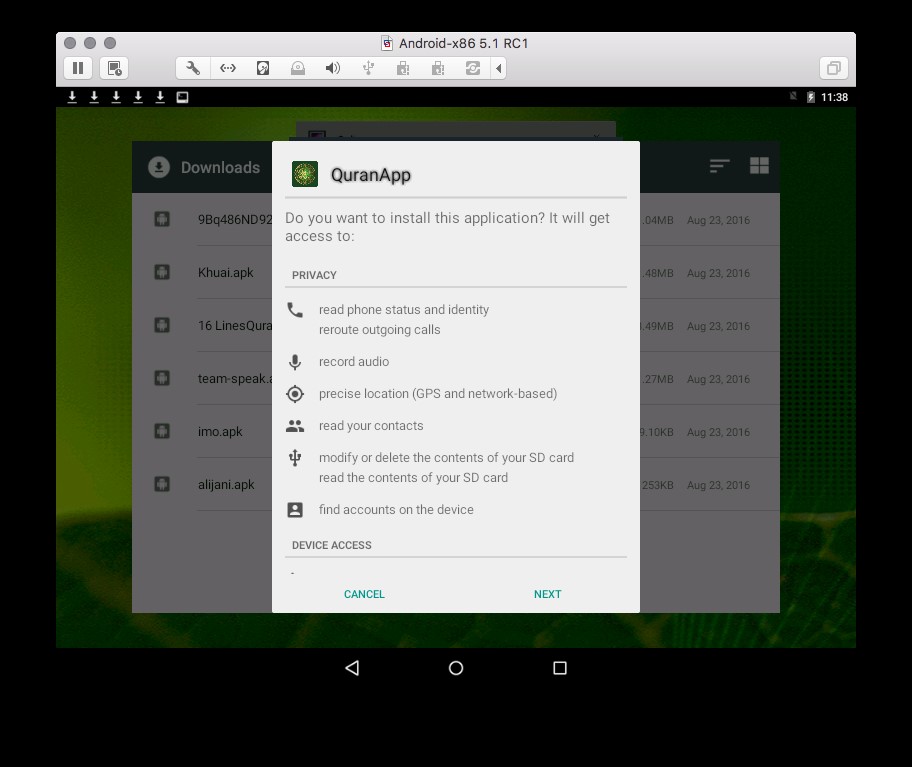Screen dimensions: 912x767
Task: Tap the screen notification icon in status bar
Action: (x=182, y=97)
